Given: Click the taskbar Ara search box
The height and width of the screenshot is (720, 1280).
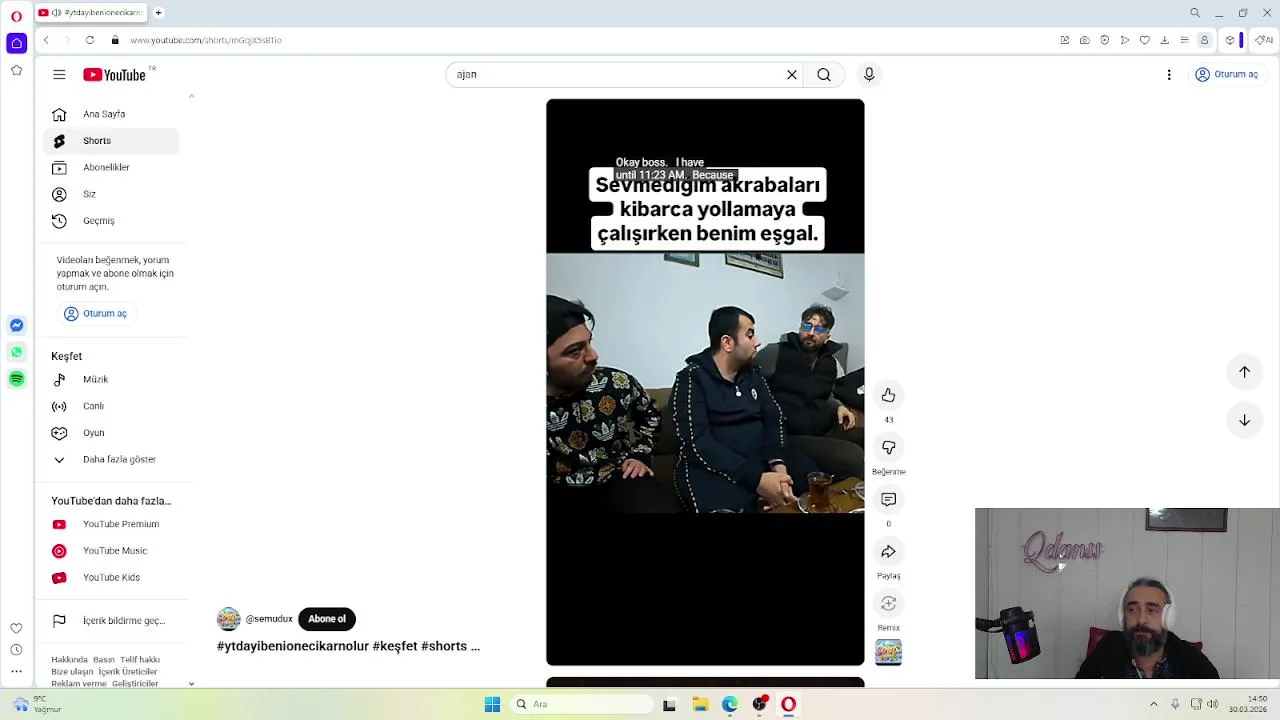Looking at the screenshot, I should tap(582, 704).
